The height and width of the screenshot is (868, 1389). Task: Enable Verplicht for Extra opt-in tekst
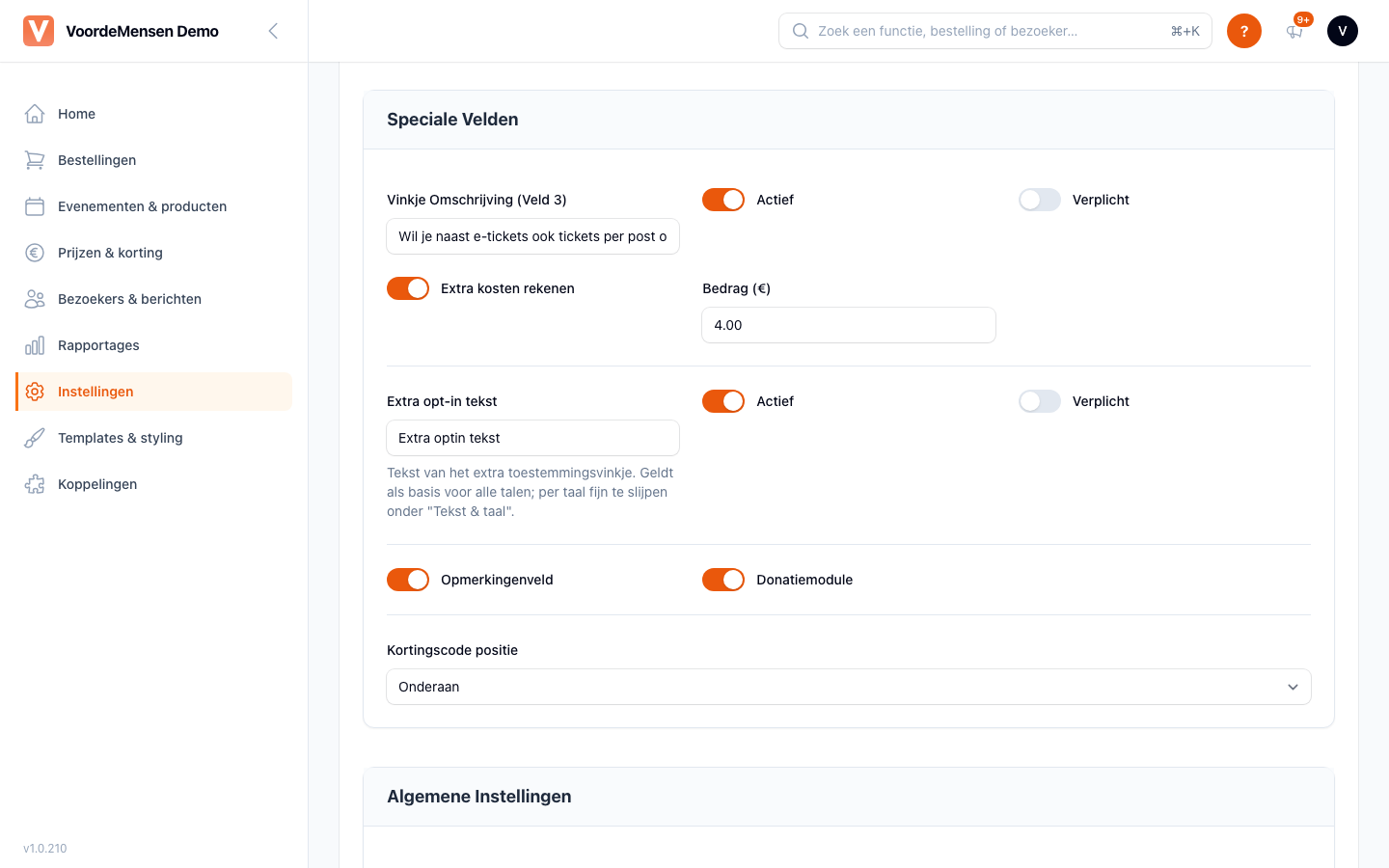(1040, 401)
